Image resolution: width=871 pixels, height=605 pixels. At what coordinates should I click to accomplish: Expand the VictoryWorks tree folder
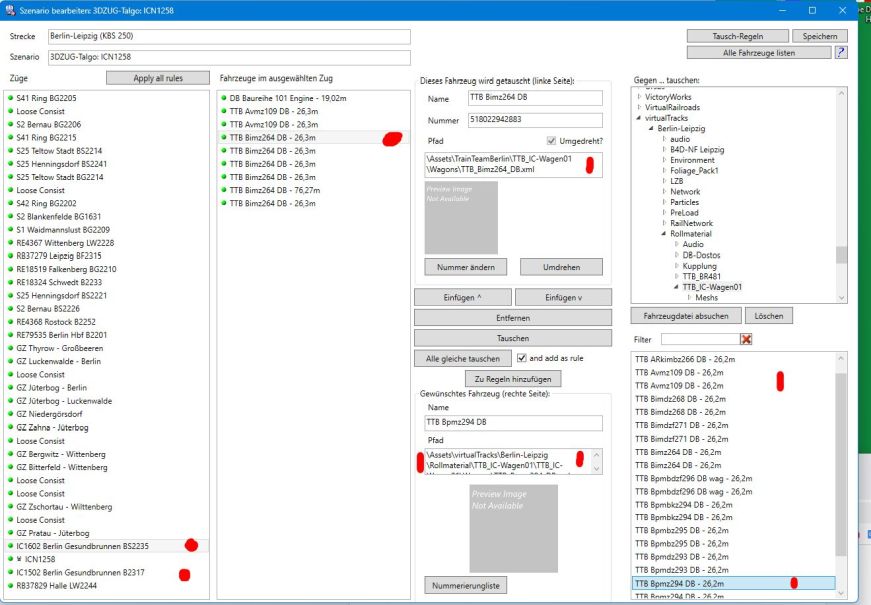click(640, 97)
